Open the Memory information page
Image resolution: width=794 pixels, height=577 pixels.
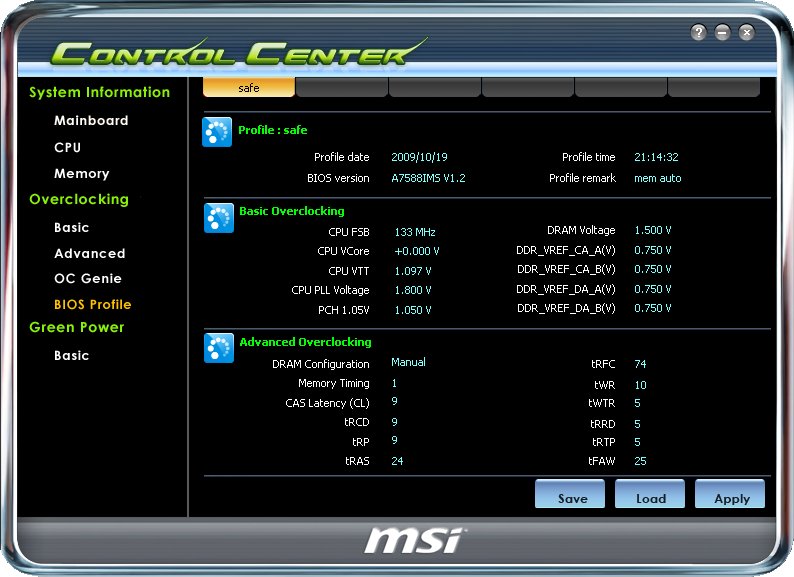[82, 174]
